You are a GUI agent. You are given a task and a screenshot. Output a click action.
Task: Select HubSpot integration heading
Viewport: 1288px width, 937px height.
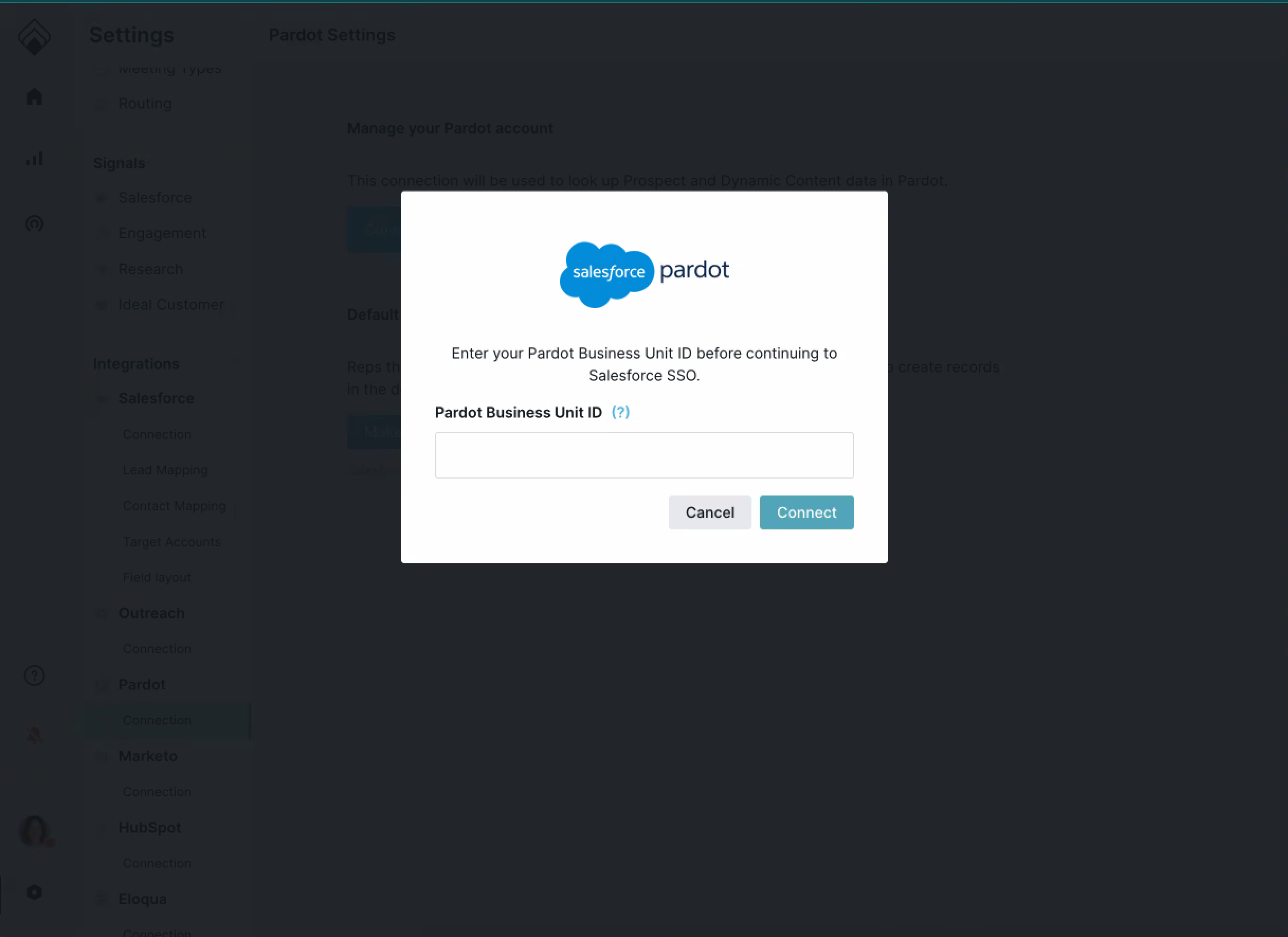click(149, 828)
